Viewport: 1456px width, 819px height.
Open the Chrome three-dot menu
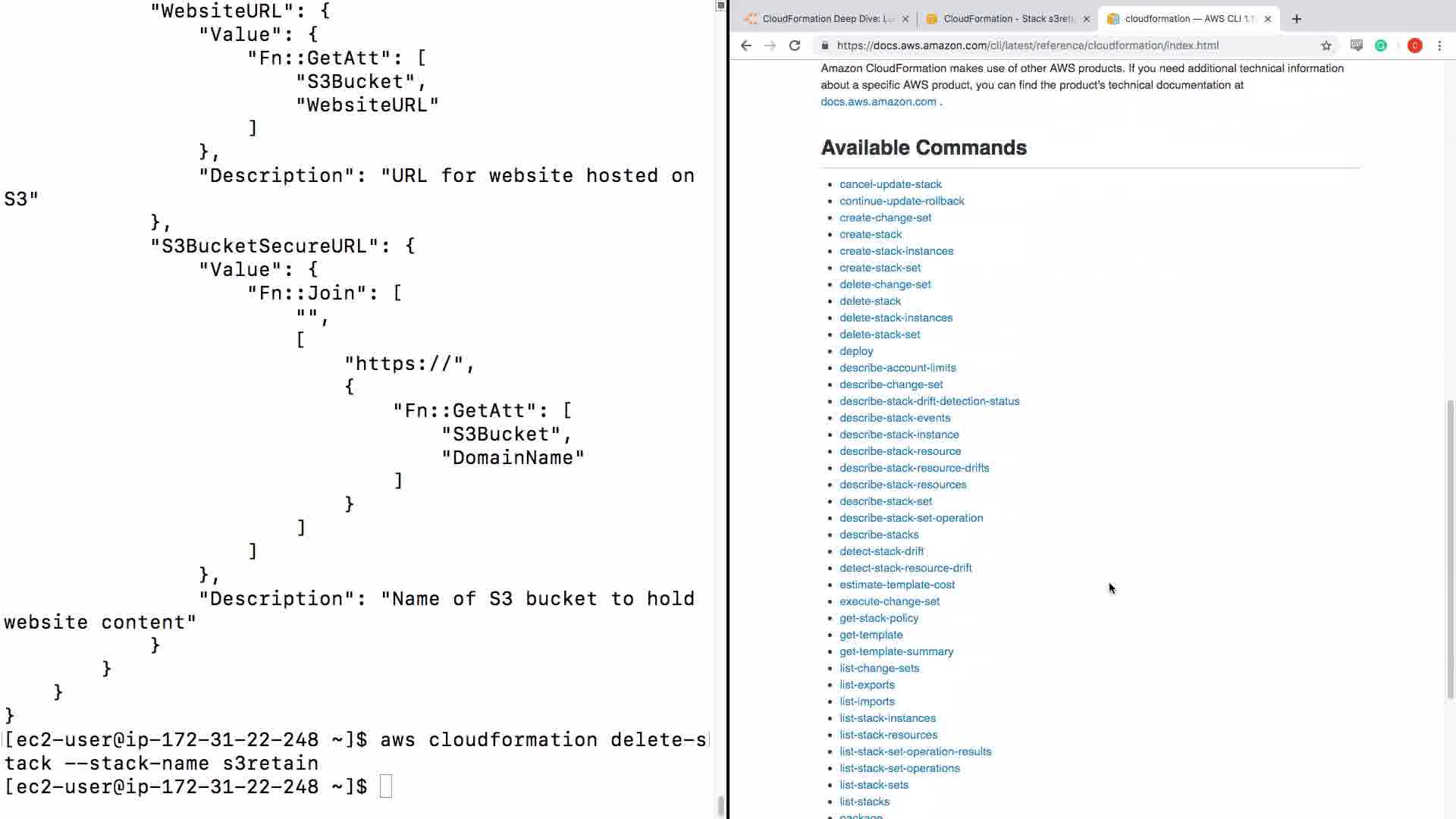coord(1439,45)
